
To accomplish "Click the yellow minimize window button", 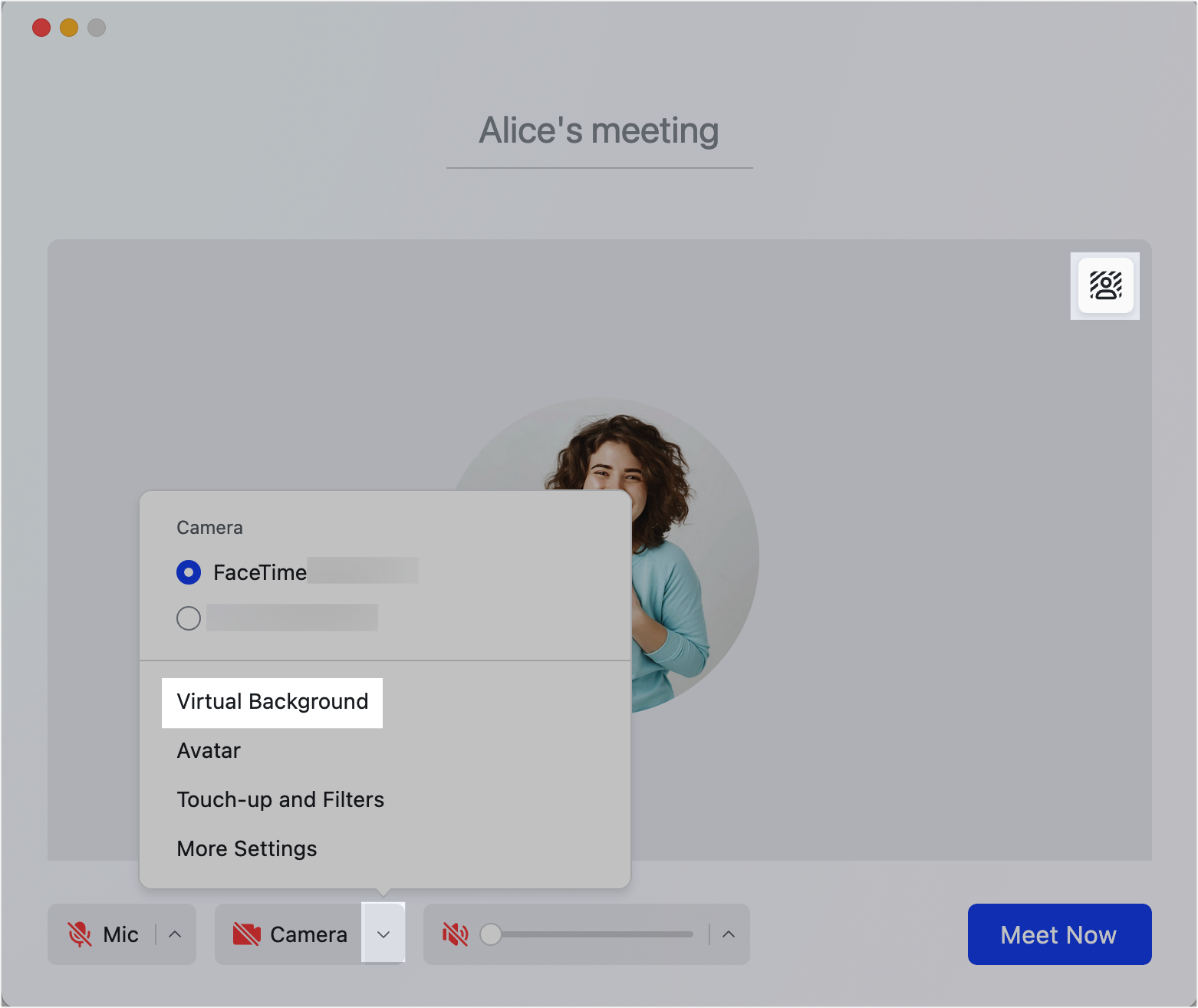I will pos(69,28).
